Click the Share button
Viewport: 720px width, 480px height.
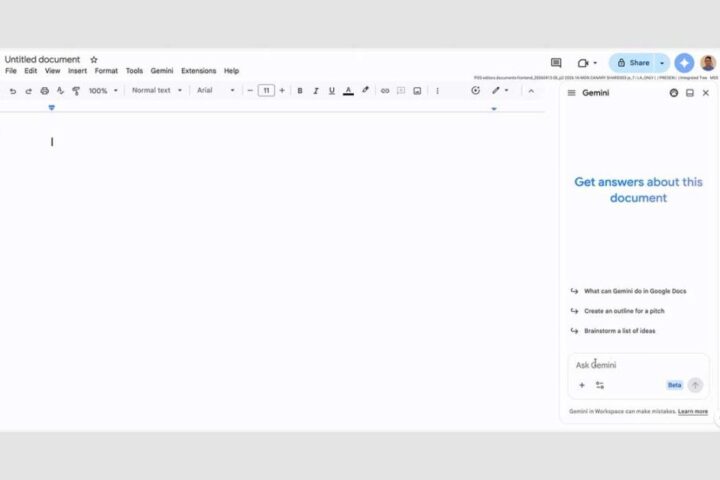[x=633, y=63]
